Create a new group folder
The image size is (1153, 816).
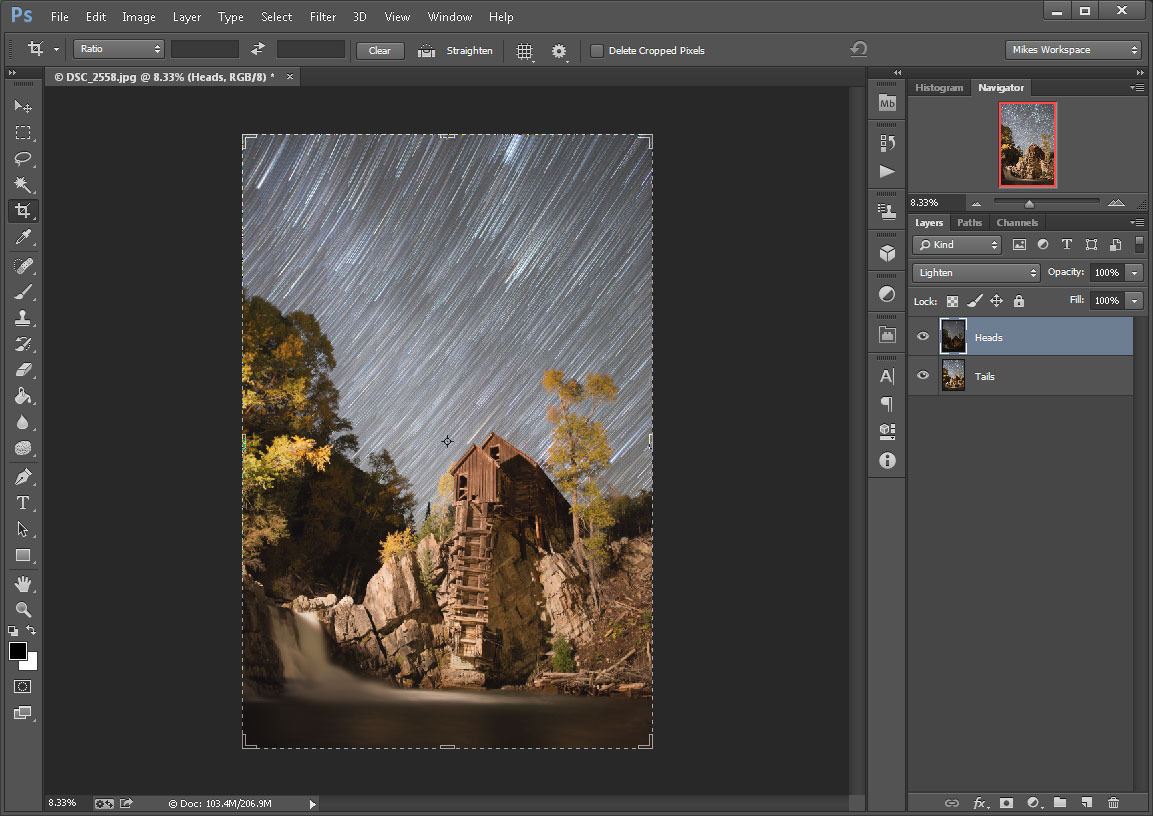point(1060,803)
